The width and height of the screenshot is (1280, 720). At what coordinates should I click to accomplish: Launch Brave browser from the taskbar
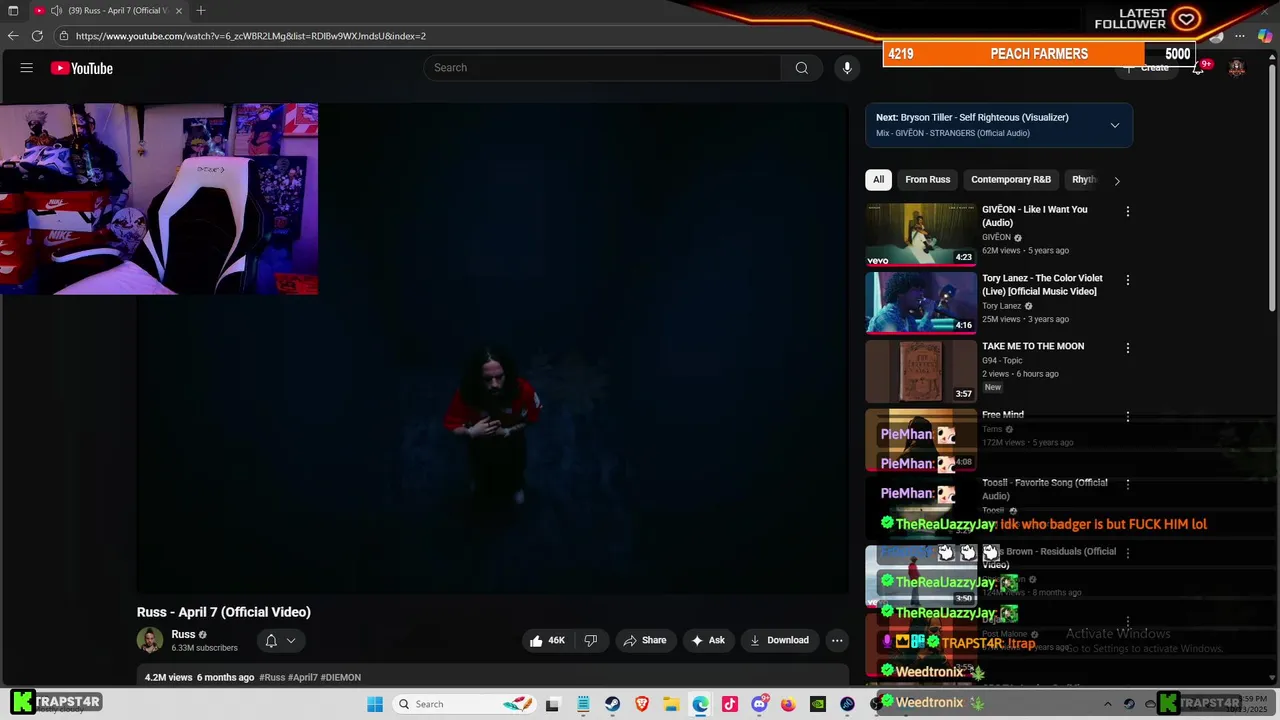pyautogui.click(x=642, y=704)
